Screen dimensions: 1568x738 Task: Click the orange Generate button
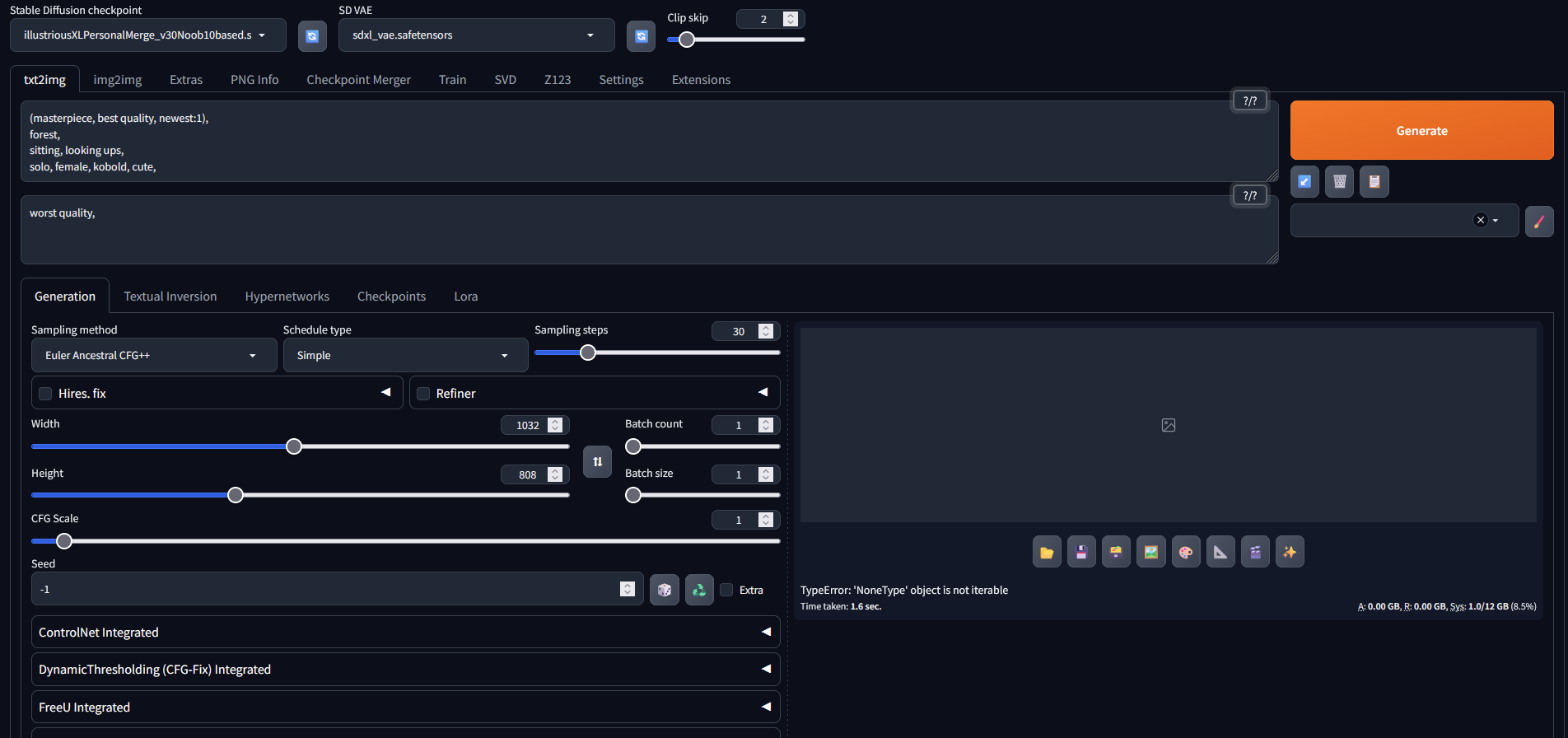[x=1421, y=130]
